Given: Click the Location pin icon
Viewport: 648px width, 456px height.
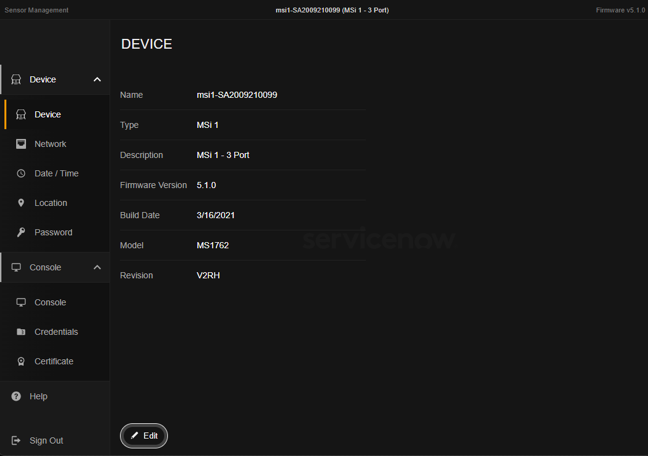Looking at the screenshot, I should (x=21, y=203).
